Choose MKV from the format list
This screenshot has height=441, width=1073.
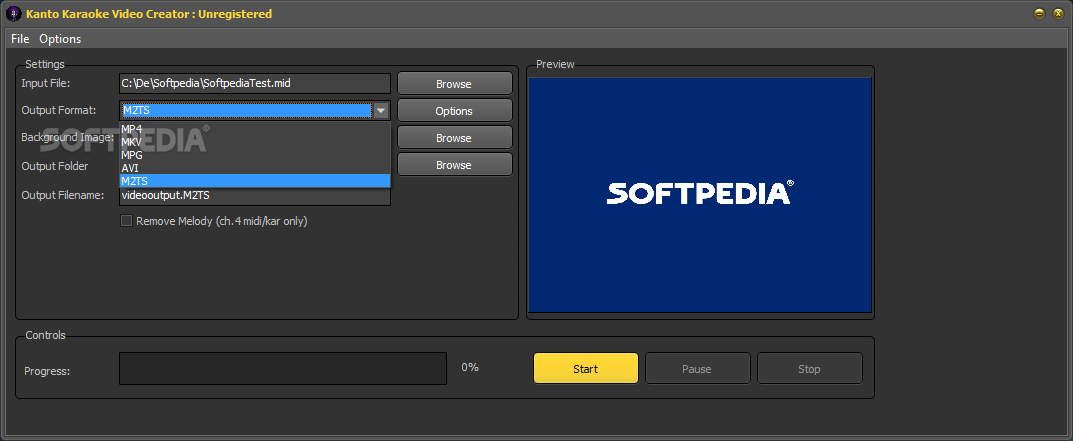[255, 142]
